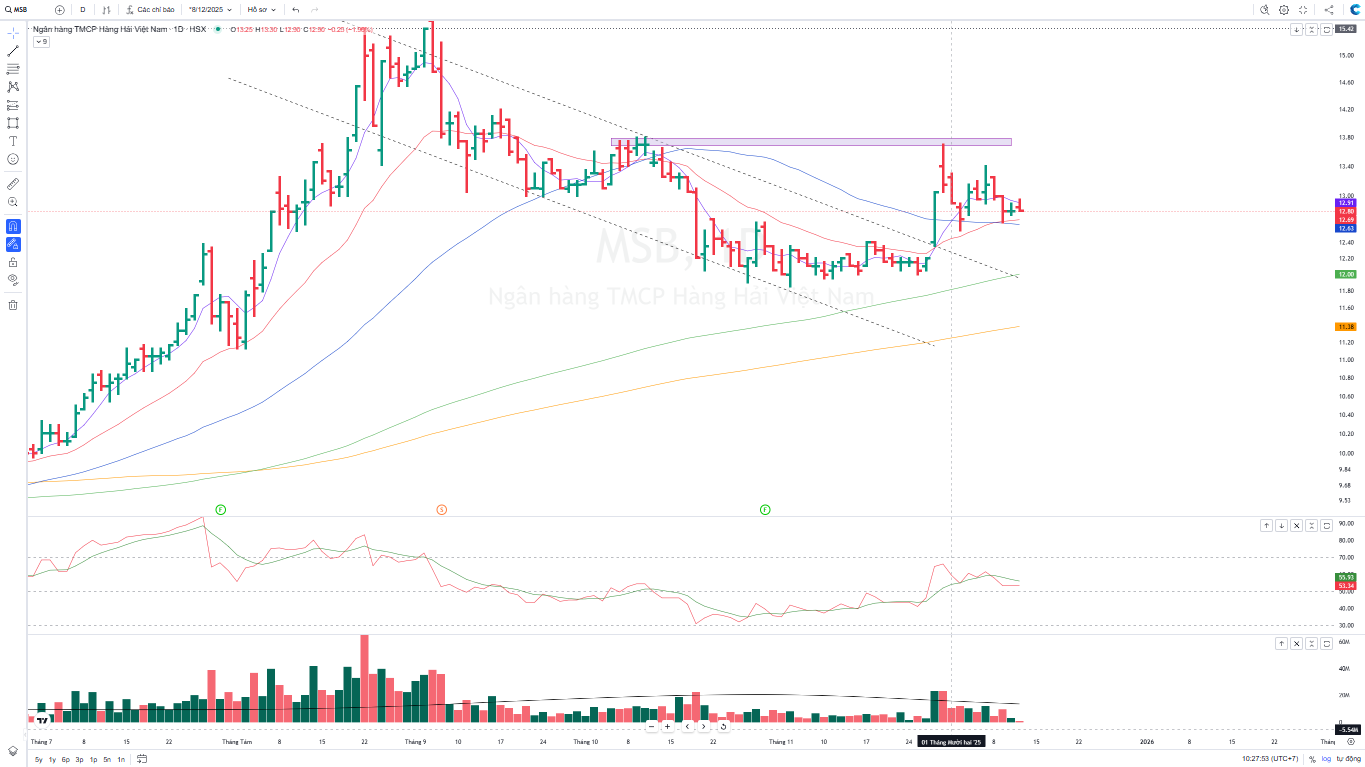1365x767 pixels.
Task: Click the purple resistance zone rectangle
Action: click(x=810, y=142)
